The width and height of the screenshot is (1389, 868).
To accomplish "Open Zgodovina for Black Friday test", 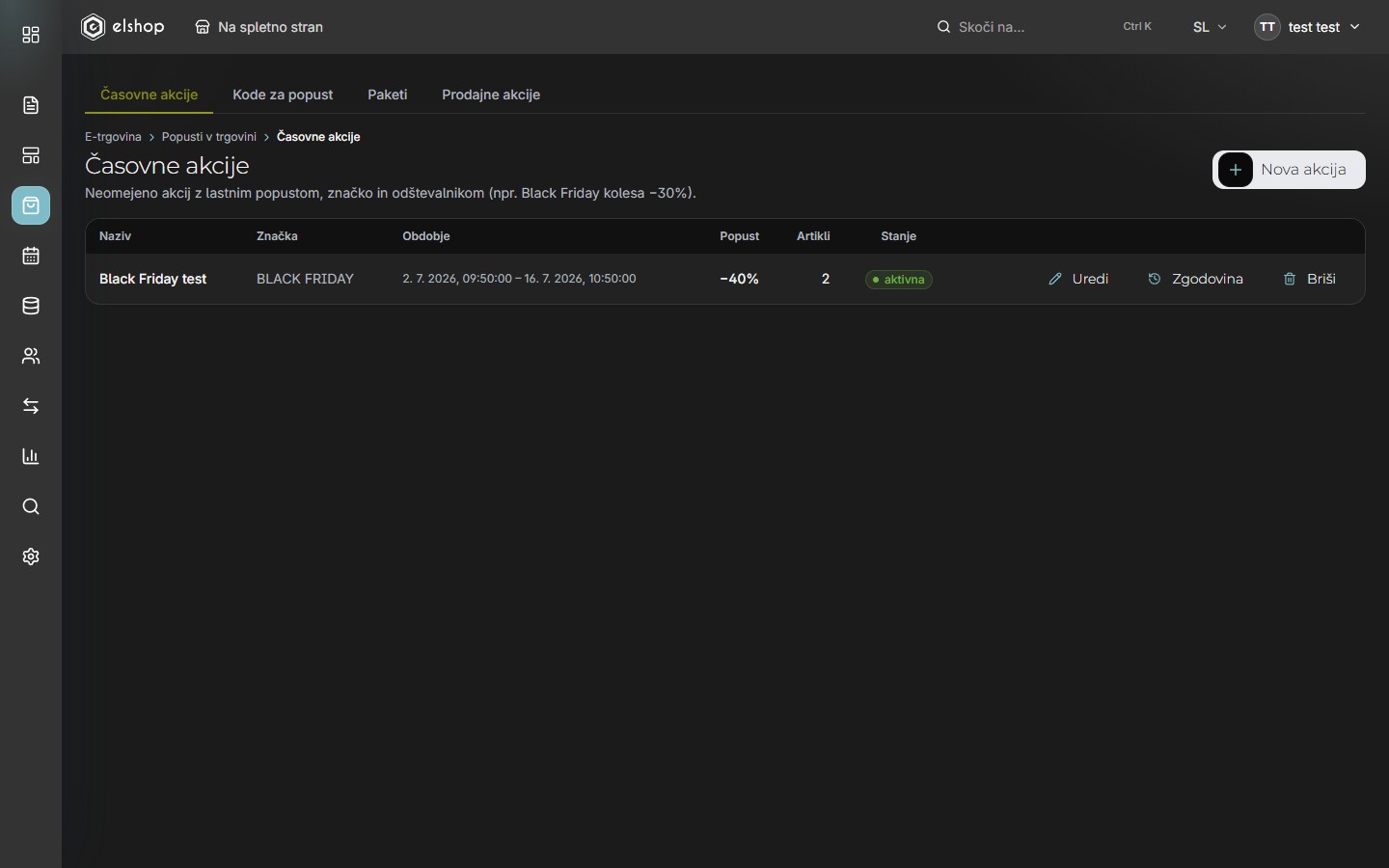I will point(1195,279).
